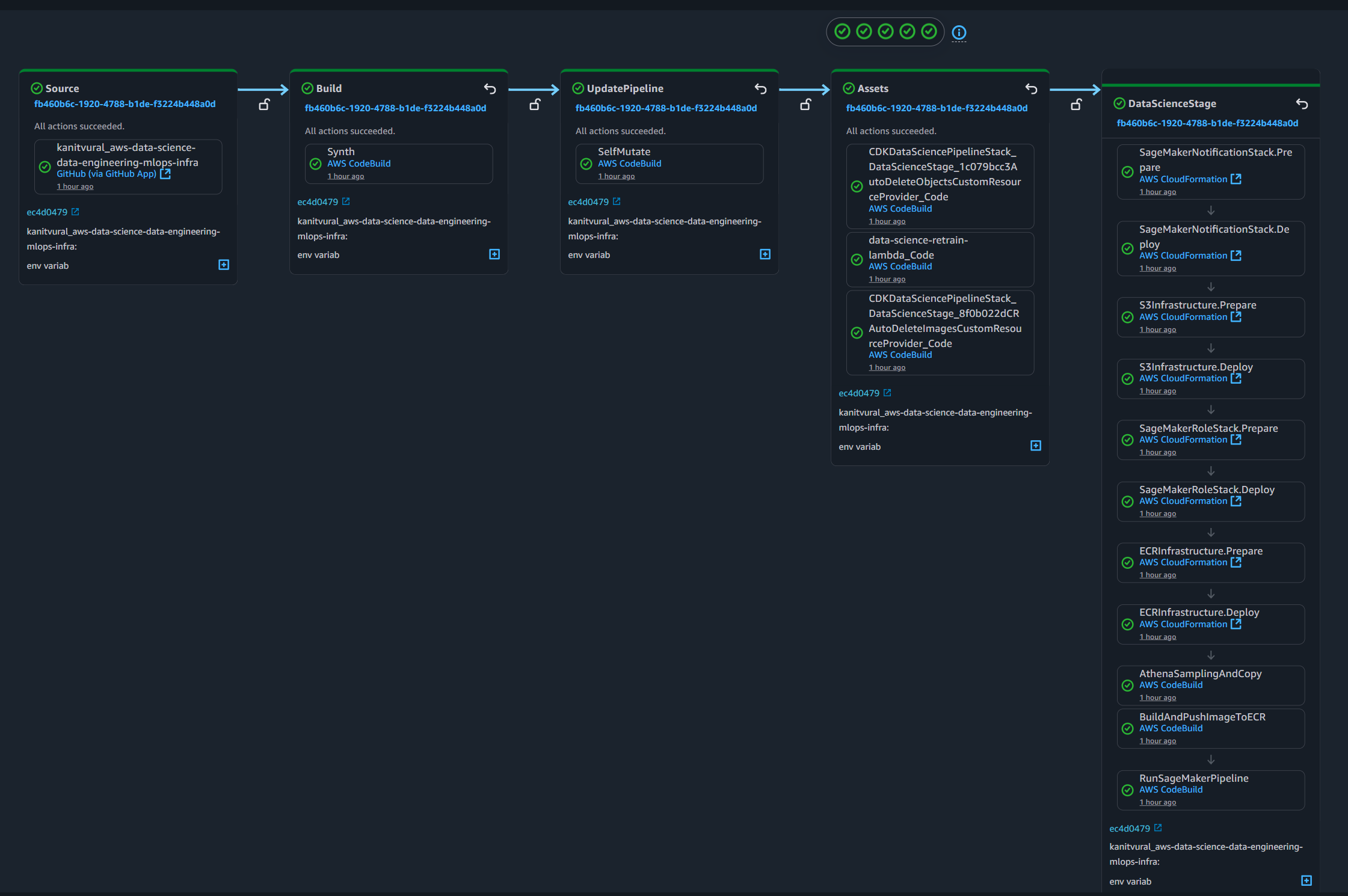Click the info icon beside the status summary
Viewport: 1348px width, 896px height.
(959, 32)
